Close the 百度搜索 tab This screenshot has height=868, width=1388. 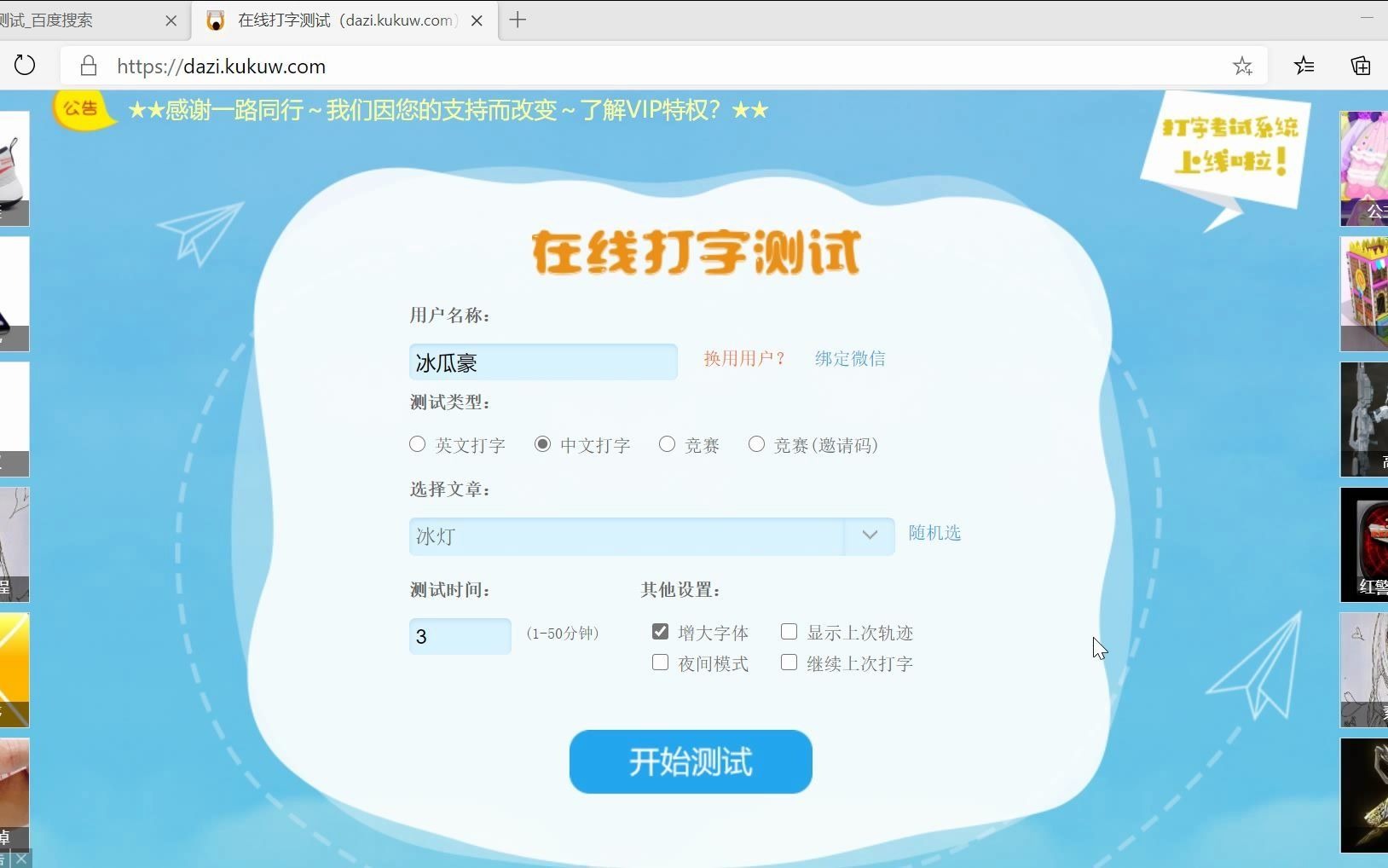[x=171, y=20]
